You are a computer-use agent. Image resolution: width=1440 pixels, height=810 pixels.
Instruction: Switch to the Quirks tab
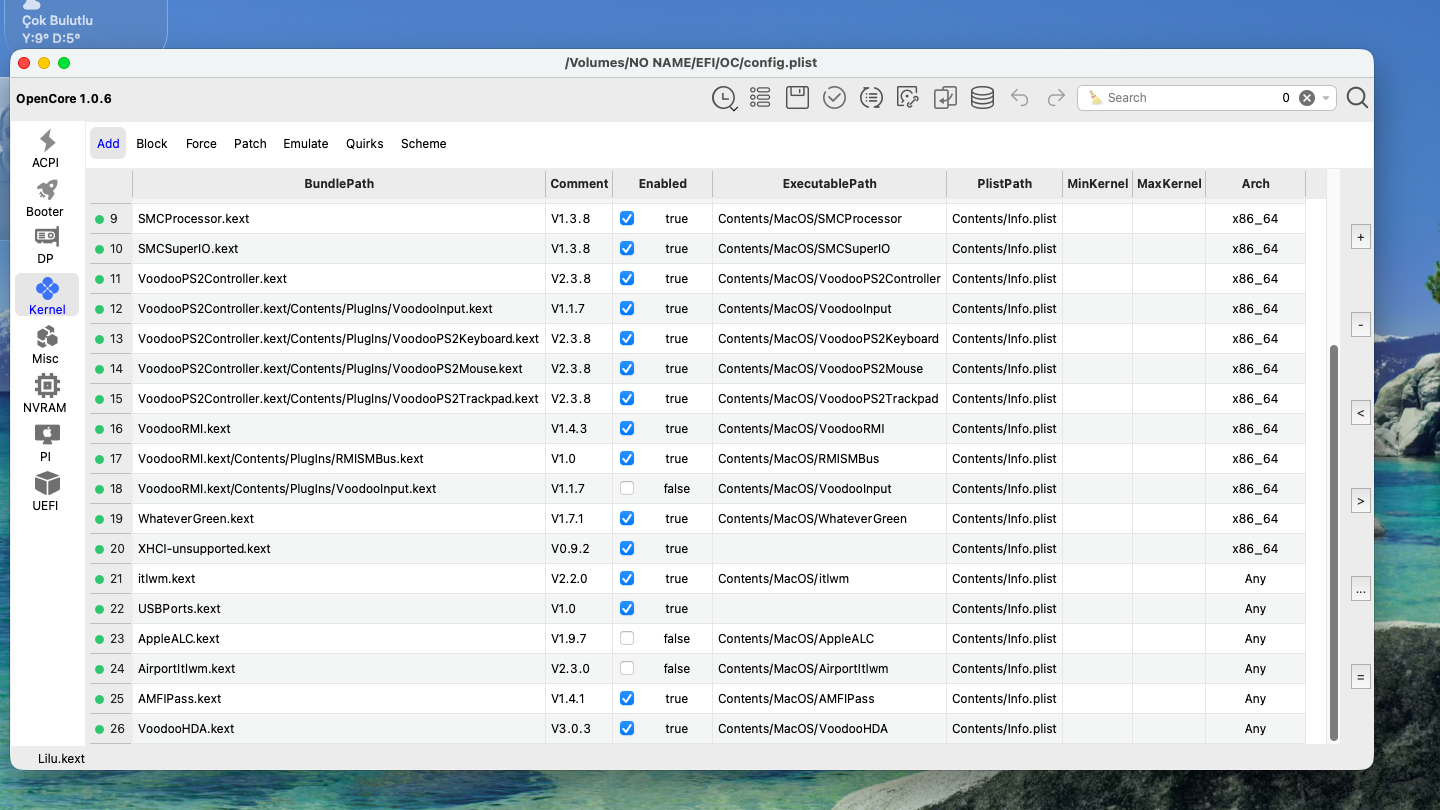click(x=364, y=143)
